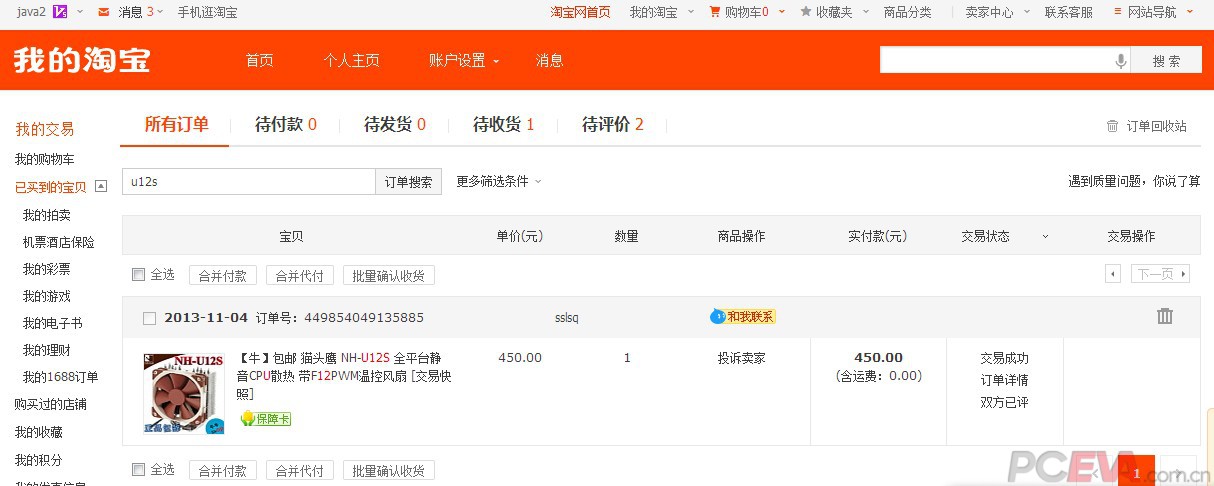Switch to the 待发货 tab
Viewport: 1214px width, 486px height.
[x=395, y=125]
